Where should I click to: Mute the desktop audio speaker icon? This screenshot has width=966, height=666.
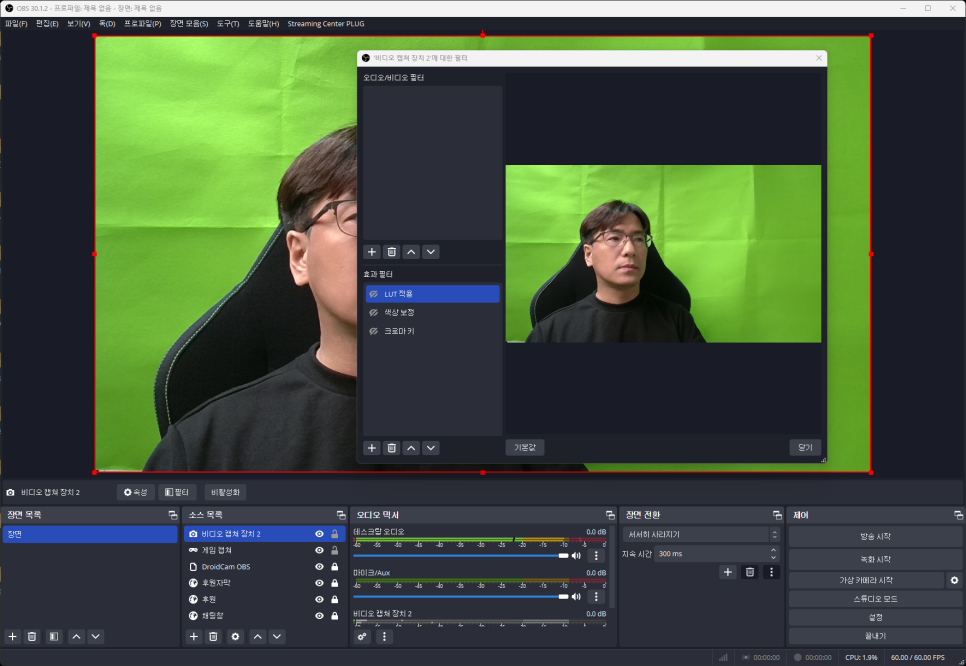pyautogui.click(x=576, y=555)
